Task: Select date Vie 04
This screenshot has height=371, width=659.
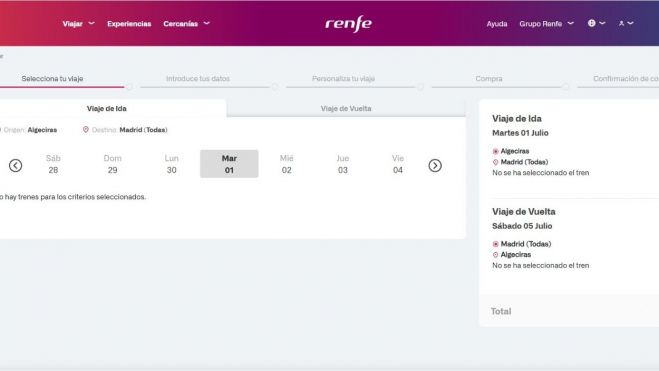Action: pos(398,164)
